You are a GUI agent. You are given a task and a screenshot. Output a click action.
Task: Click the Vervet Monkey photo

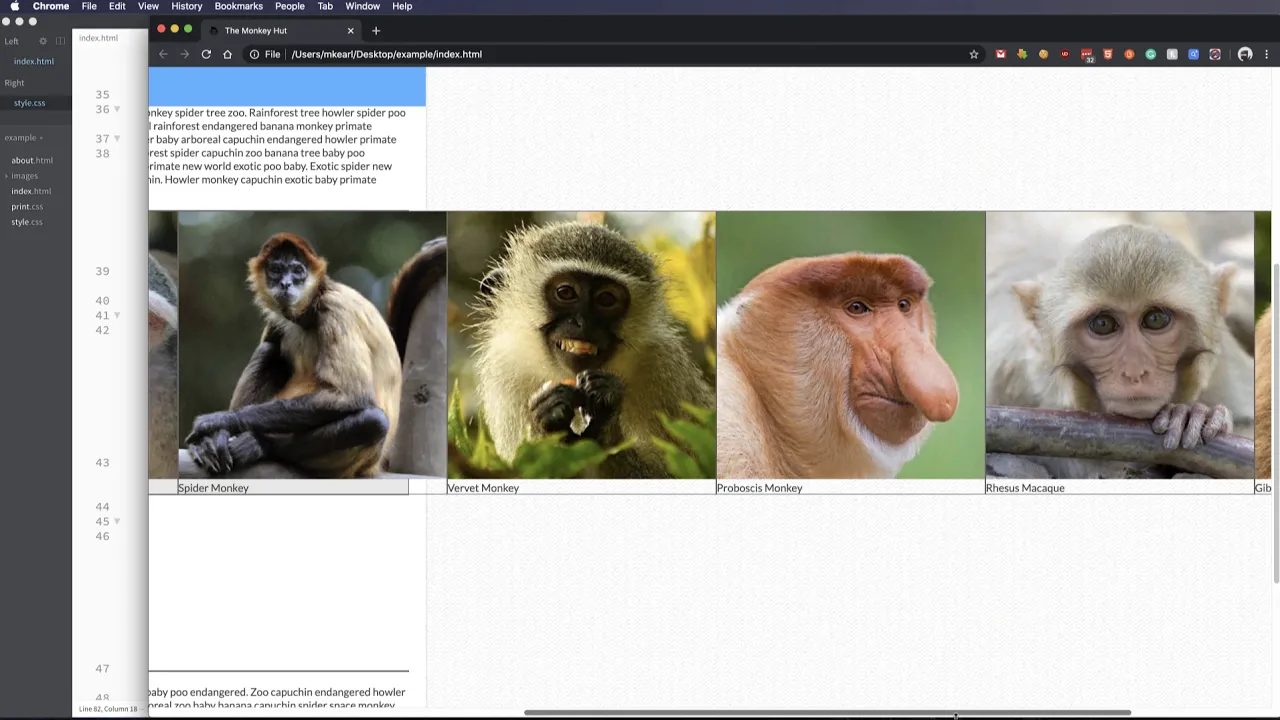[581, 345]
